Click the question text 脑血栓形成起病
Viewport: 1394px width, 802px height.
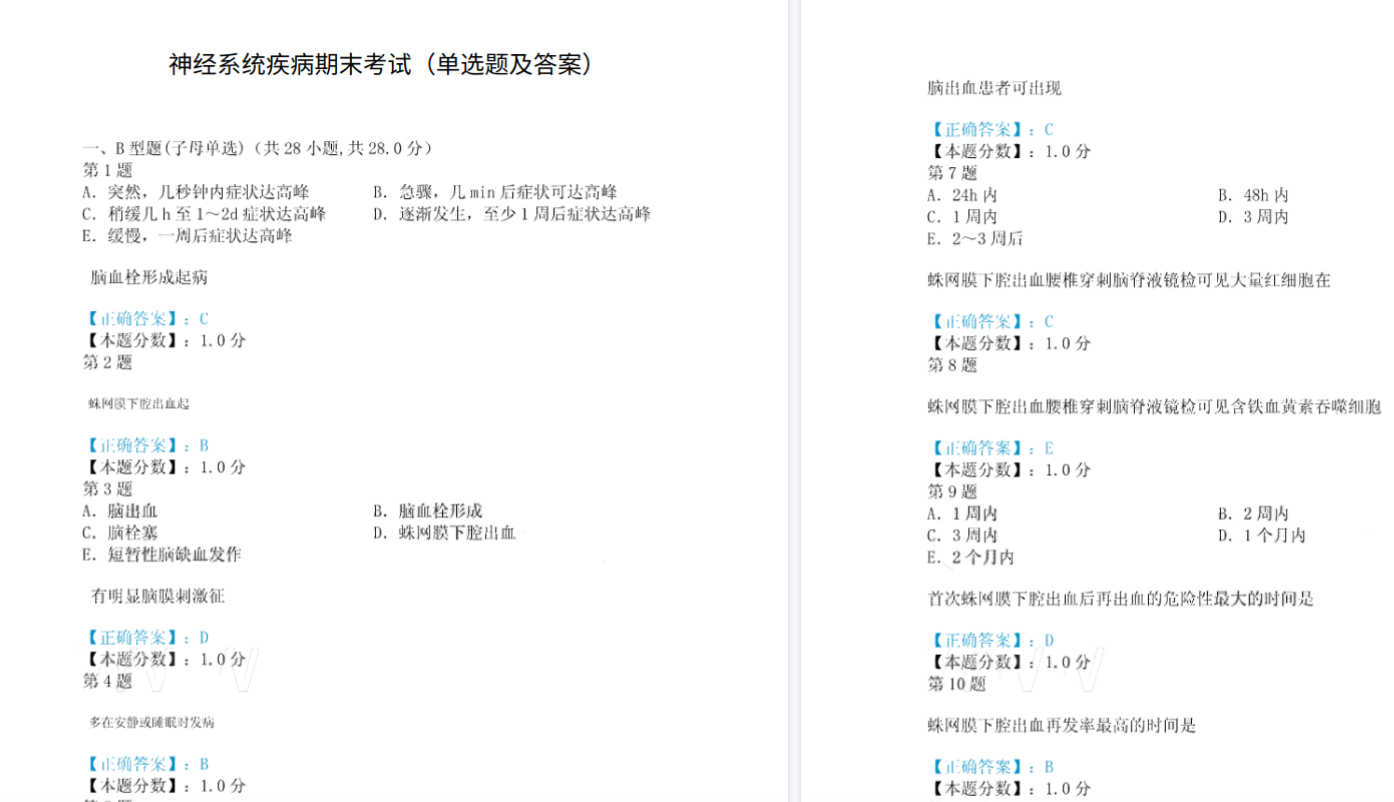[149, 277]
